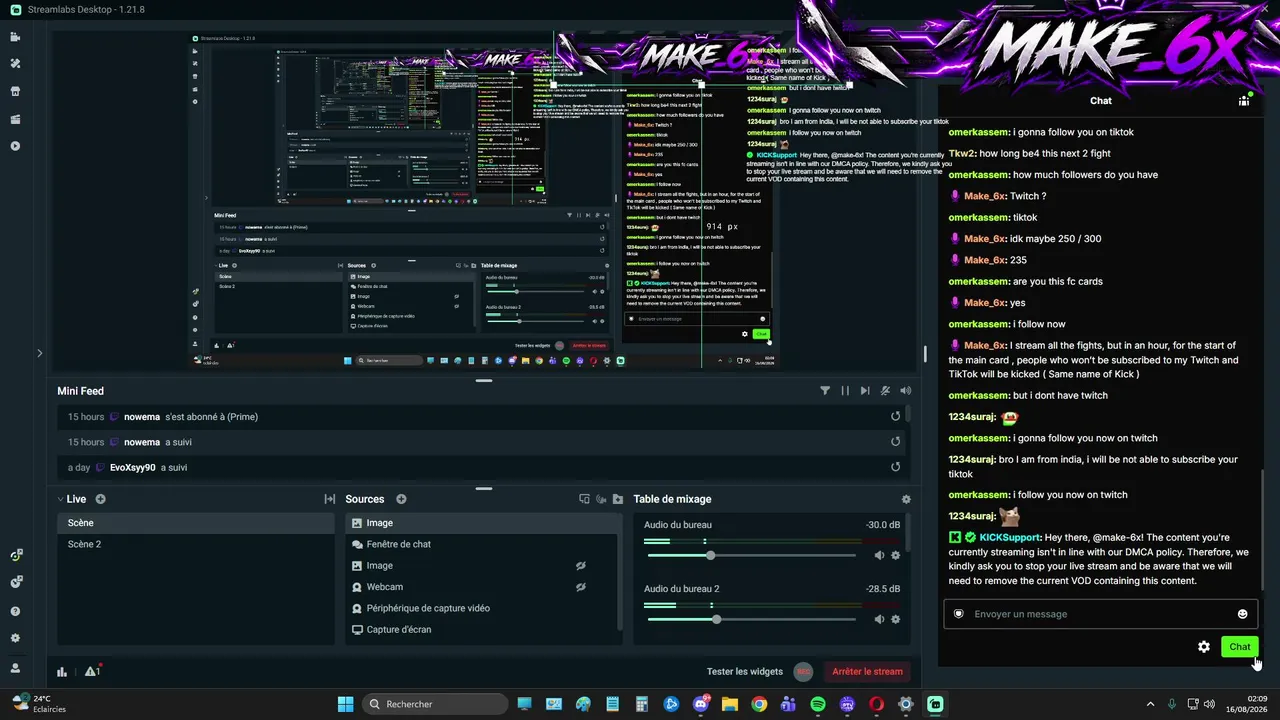Open Audio du bureau 2 settings gear
1280x720 pixels.
896,619
